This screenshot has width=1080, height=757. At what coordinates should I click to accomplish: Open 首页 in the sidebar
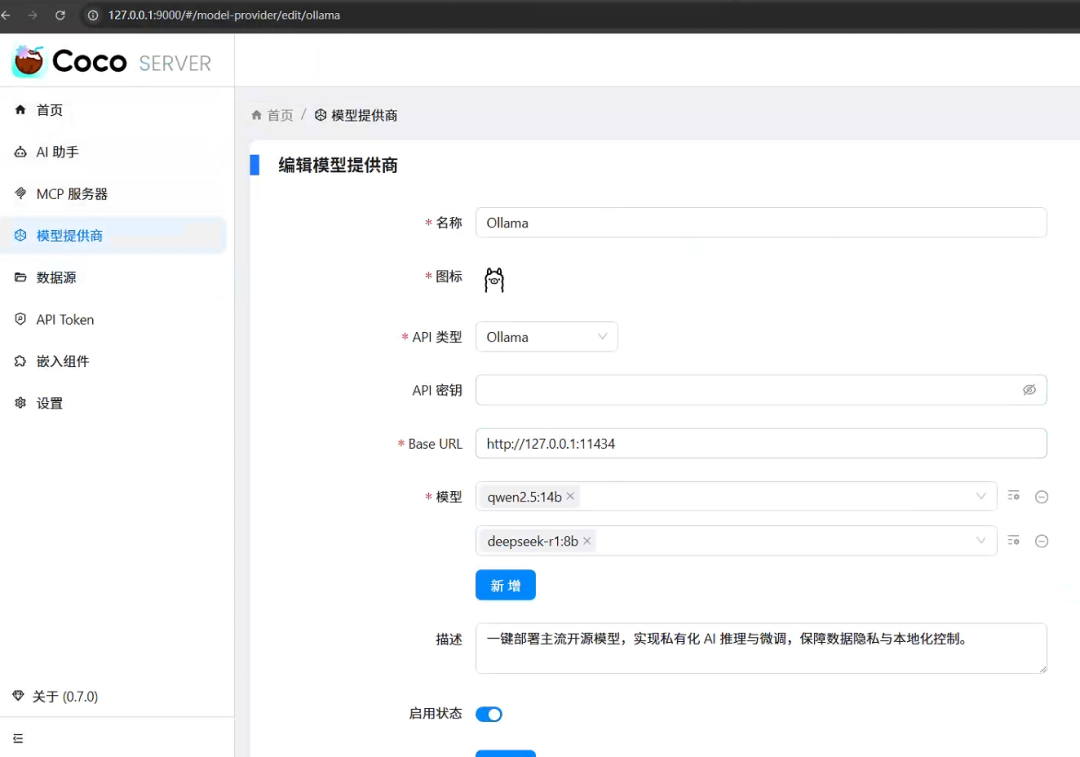click(114, 110)
